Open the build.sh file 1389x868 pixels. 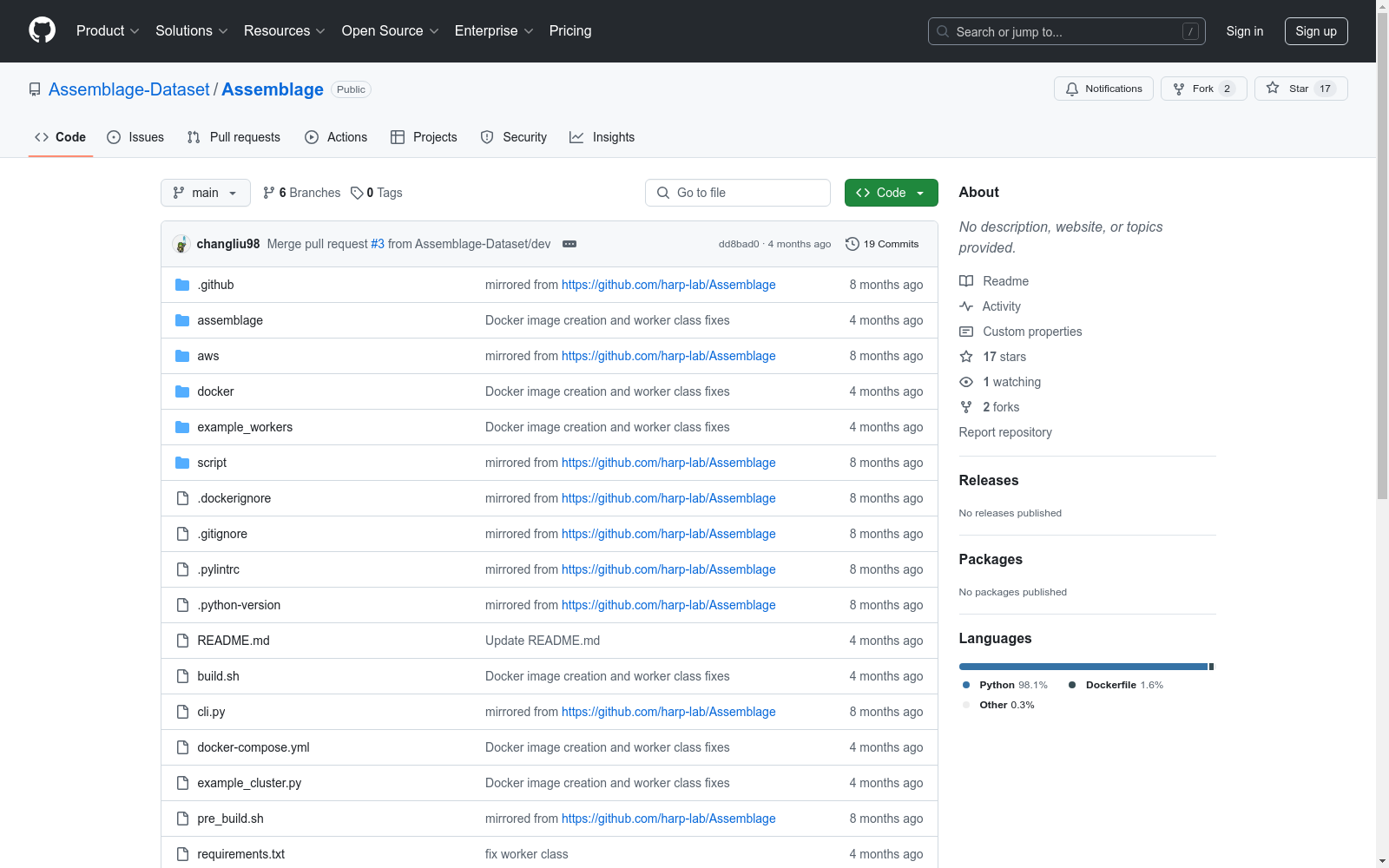pyautogui.click(x=218, y=676)
